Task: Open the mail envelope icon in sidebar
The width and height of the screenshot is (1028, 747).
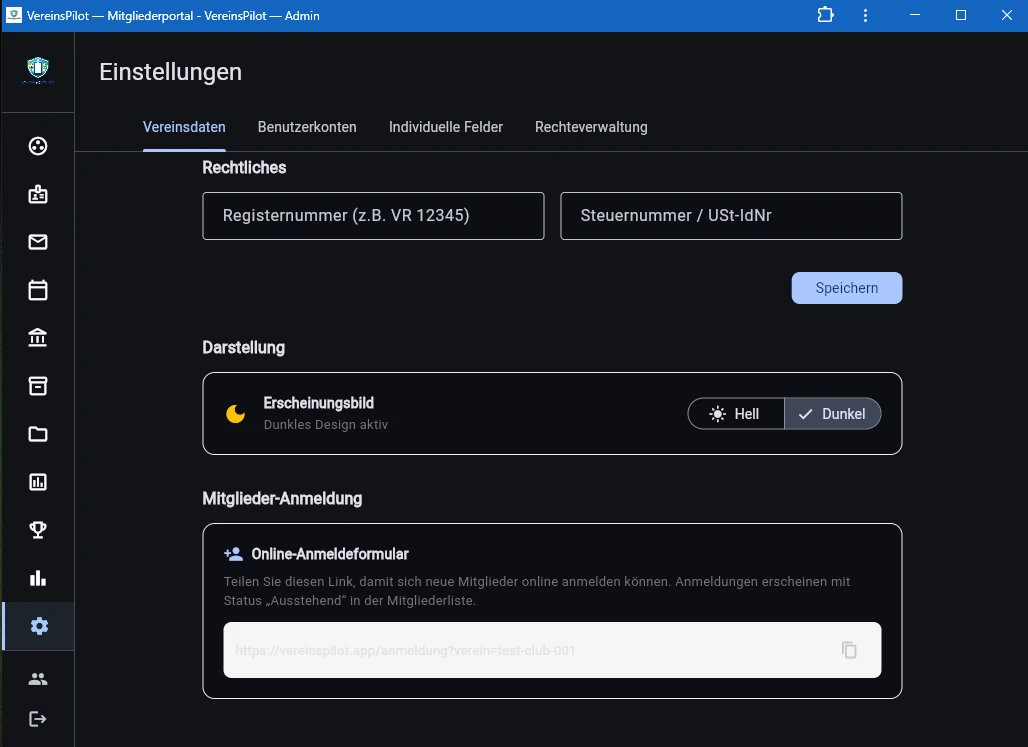Action: [38, 242]
